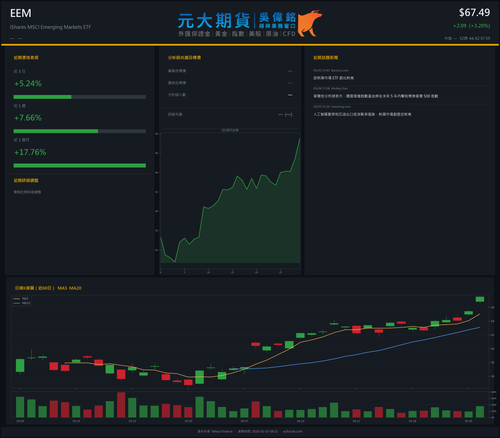Click the 外匯保證金 product tagline under the logo

click(194, 34)
